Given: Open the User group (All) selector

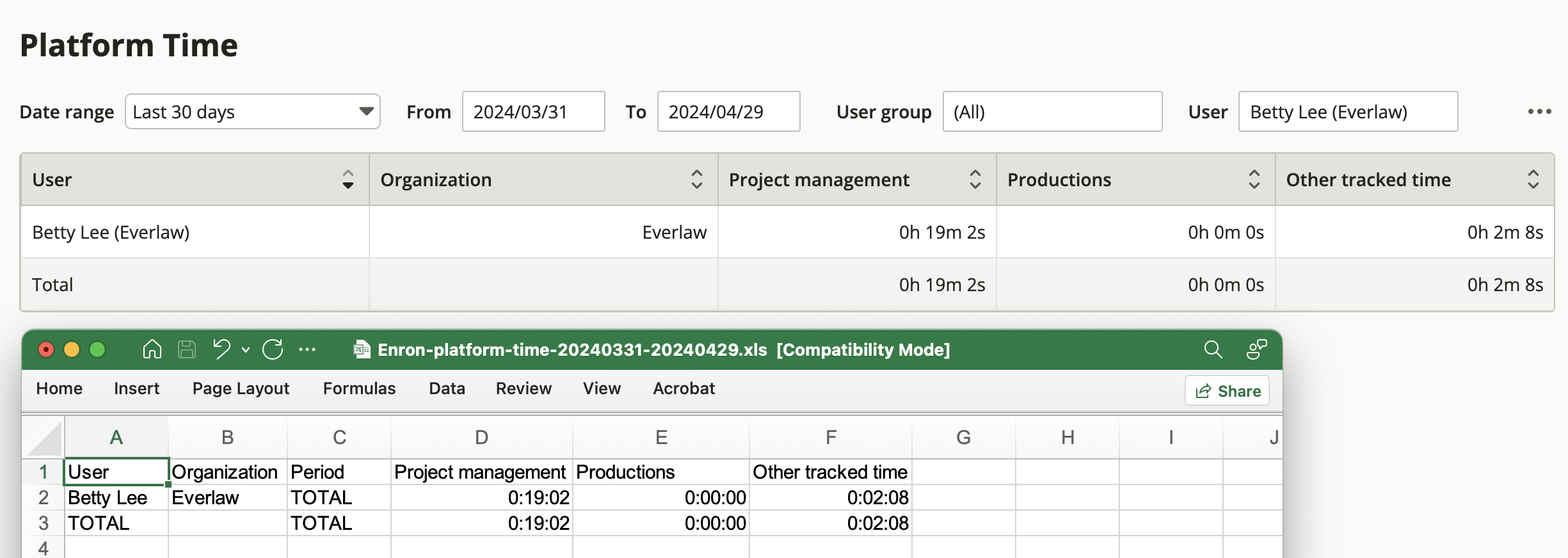Looking at the screenshot, I should 1053,111.
